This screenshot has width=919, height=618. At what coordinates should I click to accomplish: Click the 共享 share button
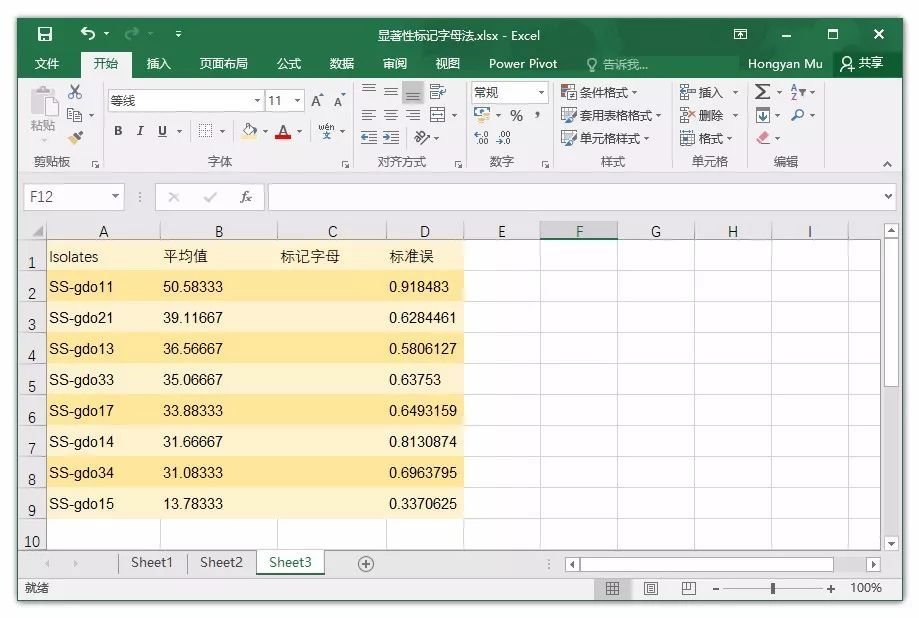[x=862, y=63]
